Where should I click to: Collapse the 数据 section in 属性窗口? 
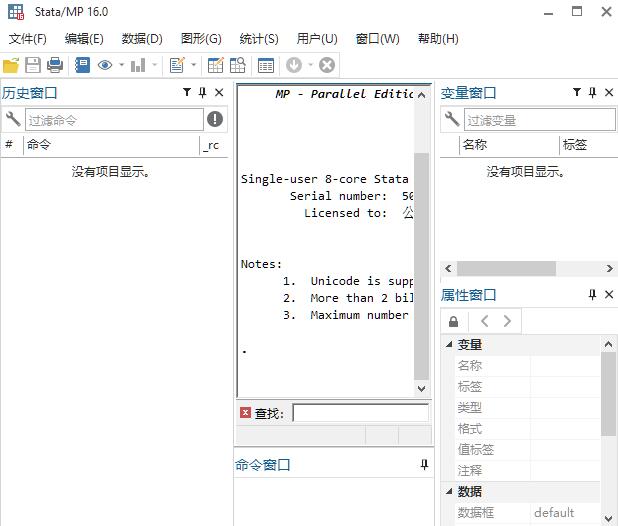(449, 491)
